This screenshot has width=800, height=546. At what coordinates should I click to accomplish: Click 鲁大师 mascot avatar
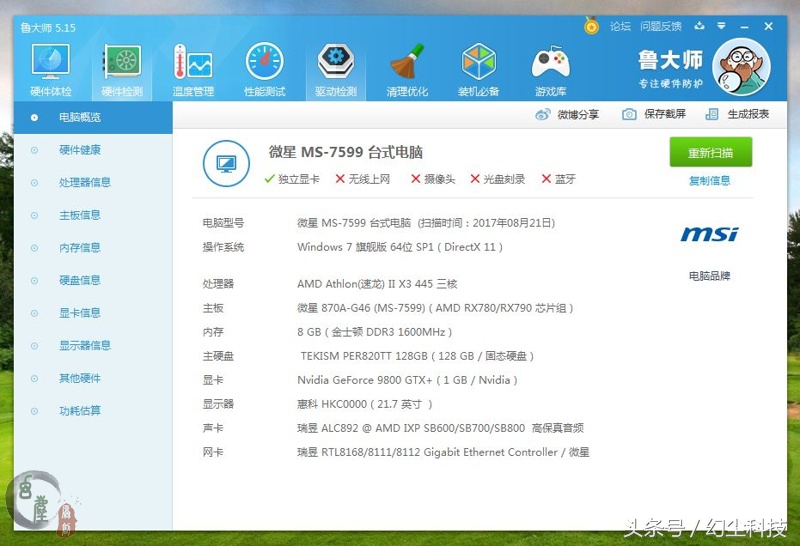741,67
